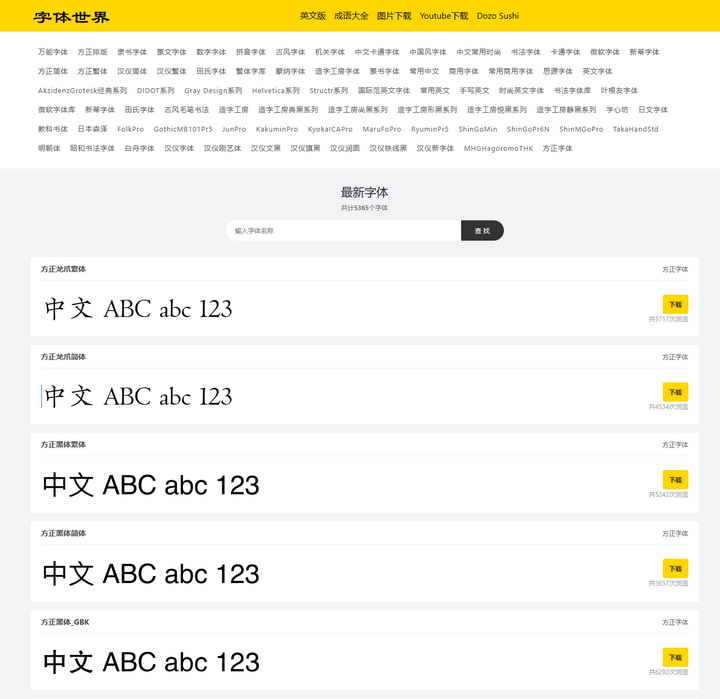Select the 书法字体 category
Image resolution: width=720 pixels, height=699 pixels.
click(526, 52)
